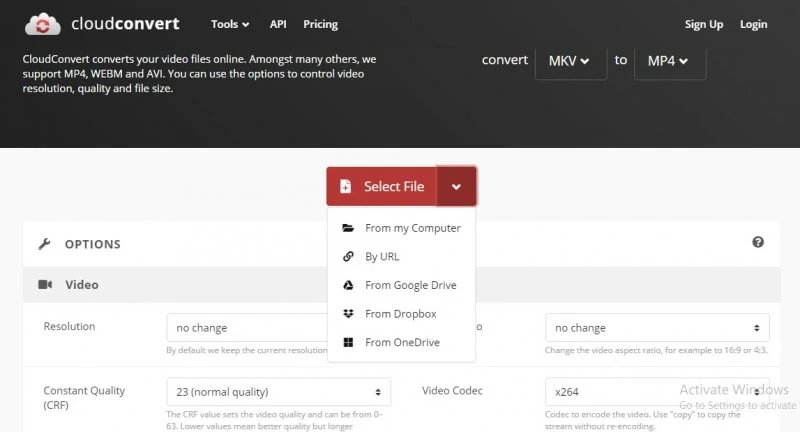Open the Tools menu
Viewport: 800px width, 432px height.
click(x=230, y=24)
